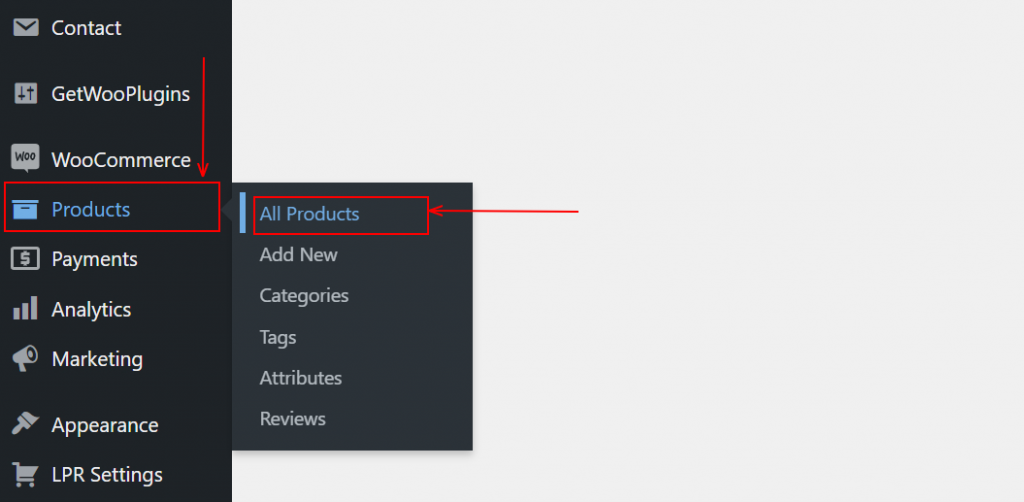The height and width of the screenshot is (502, 1024).
Task: Open the Categories submenu item
Action: 304,296
